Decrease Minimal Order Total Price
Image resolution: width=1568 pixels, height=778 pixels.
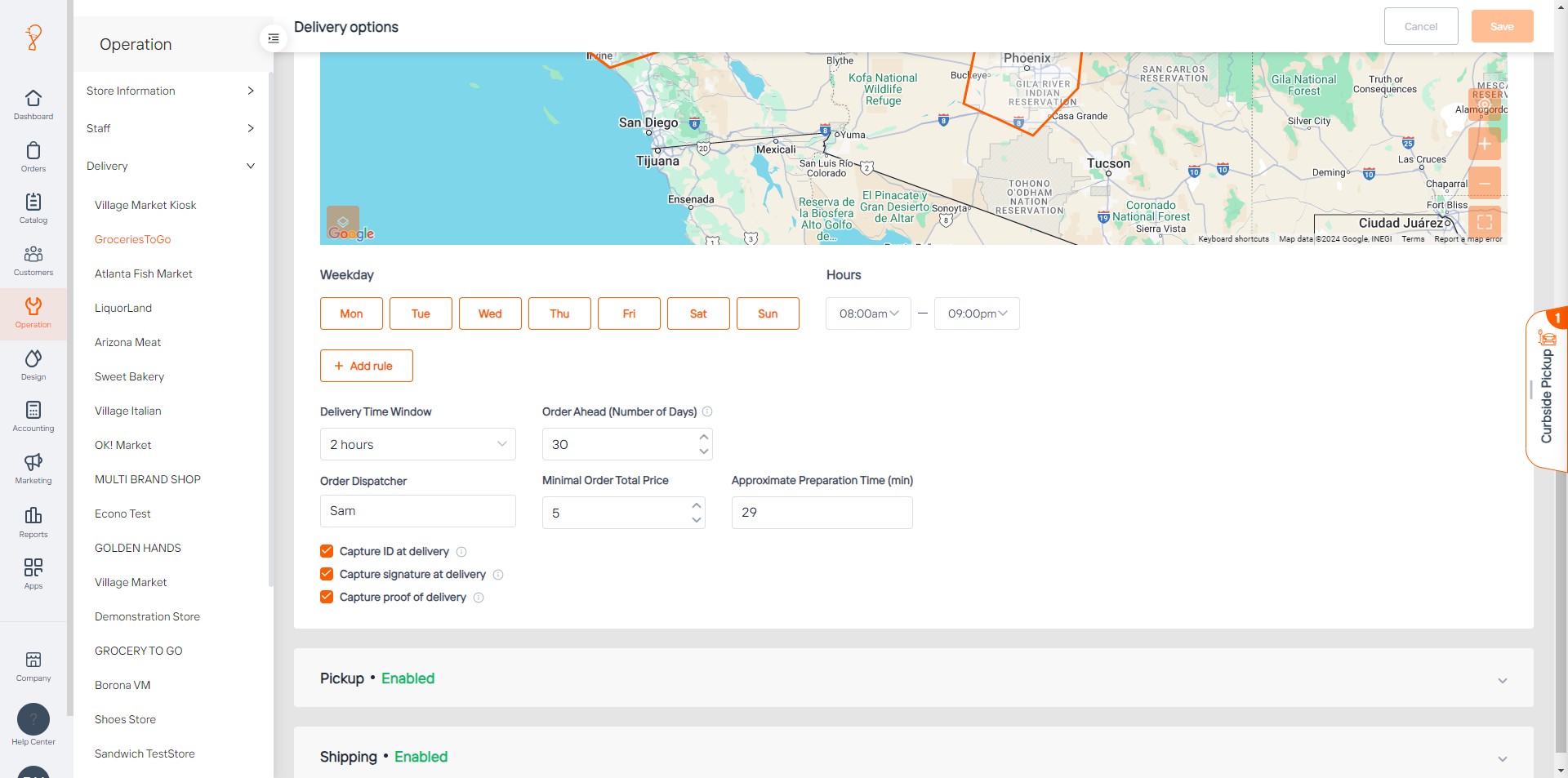pyautogui.click(x=696, y=520)
